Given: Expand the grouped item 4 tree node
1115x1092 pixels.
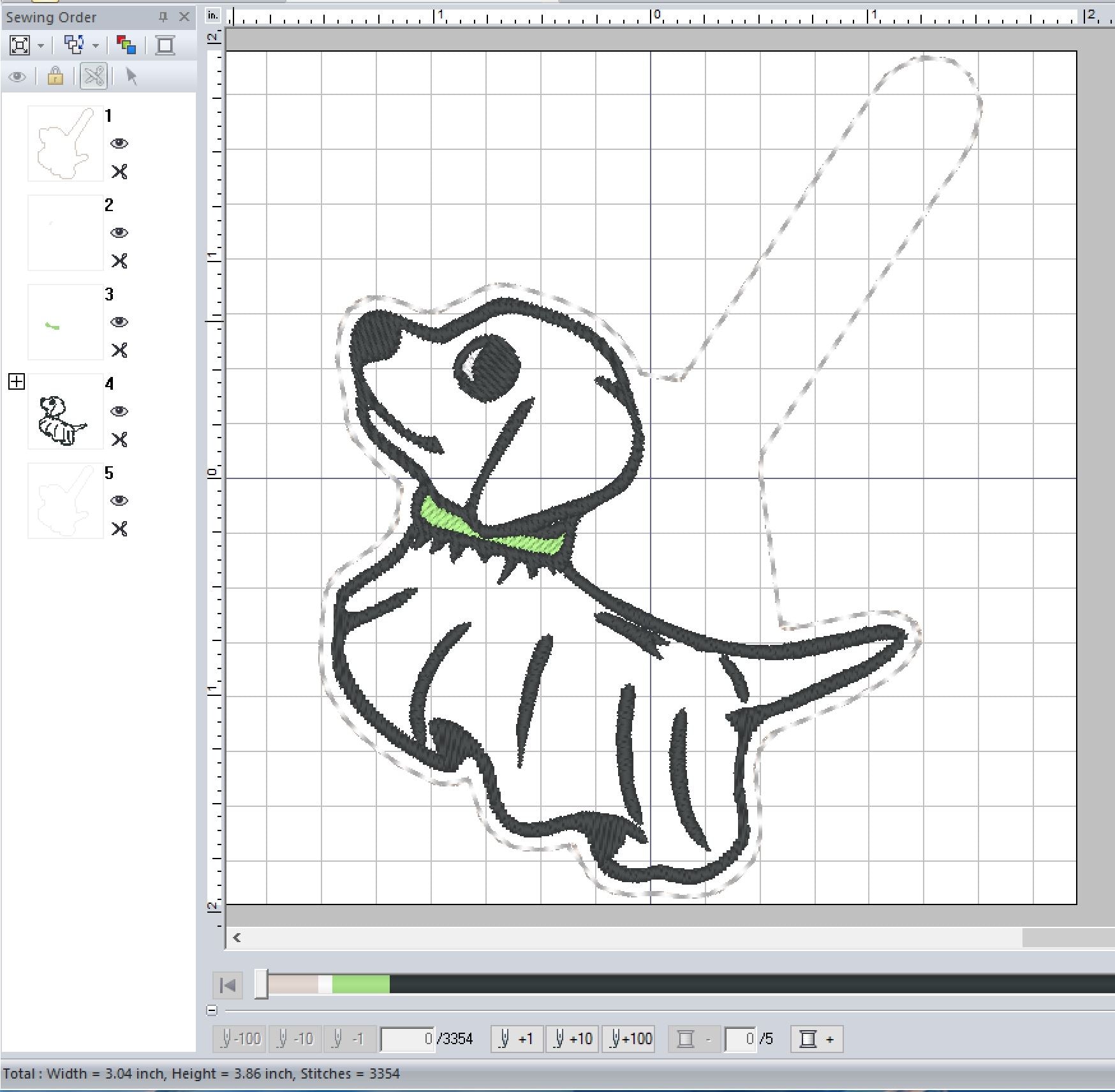Looking at the screenshot, I should tap(17, 382).
